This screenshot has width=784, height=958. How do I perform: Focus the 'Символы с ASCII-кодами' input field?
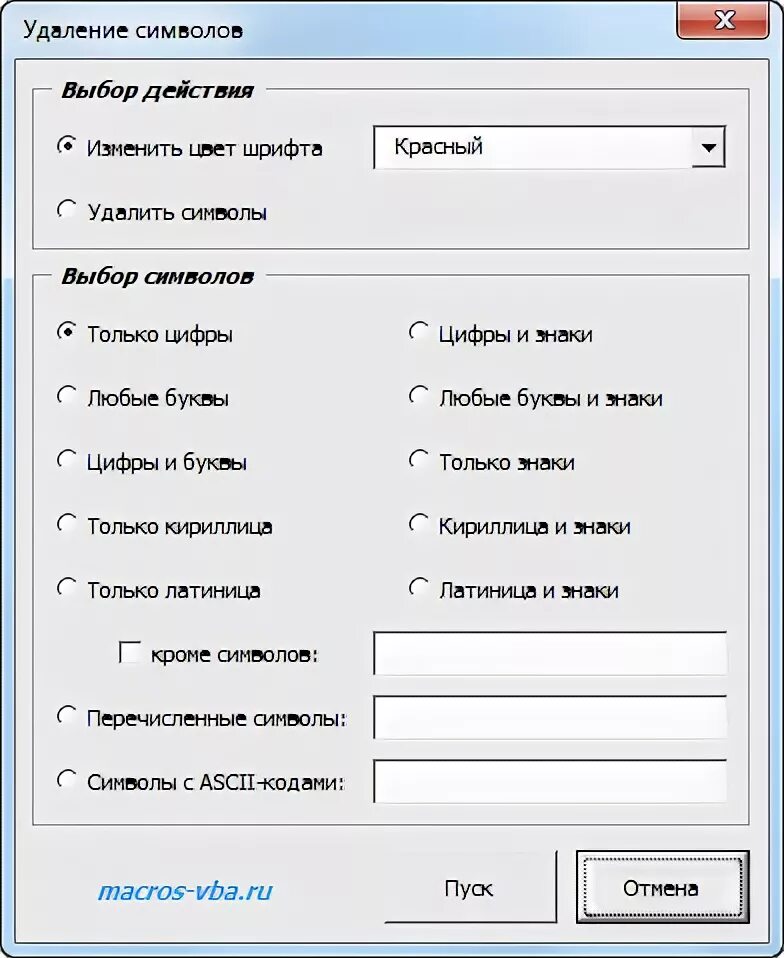pyautogui.click(x=550, y=781)
